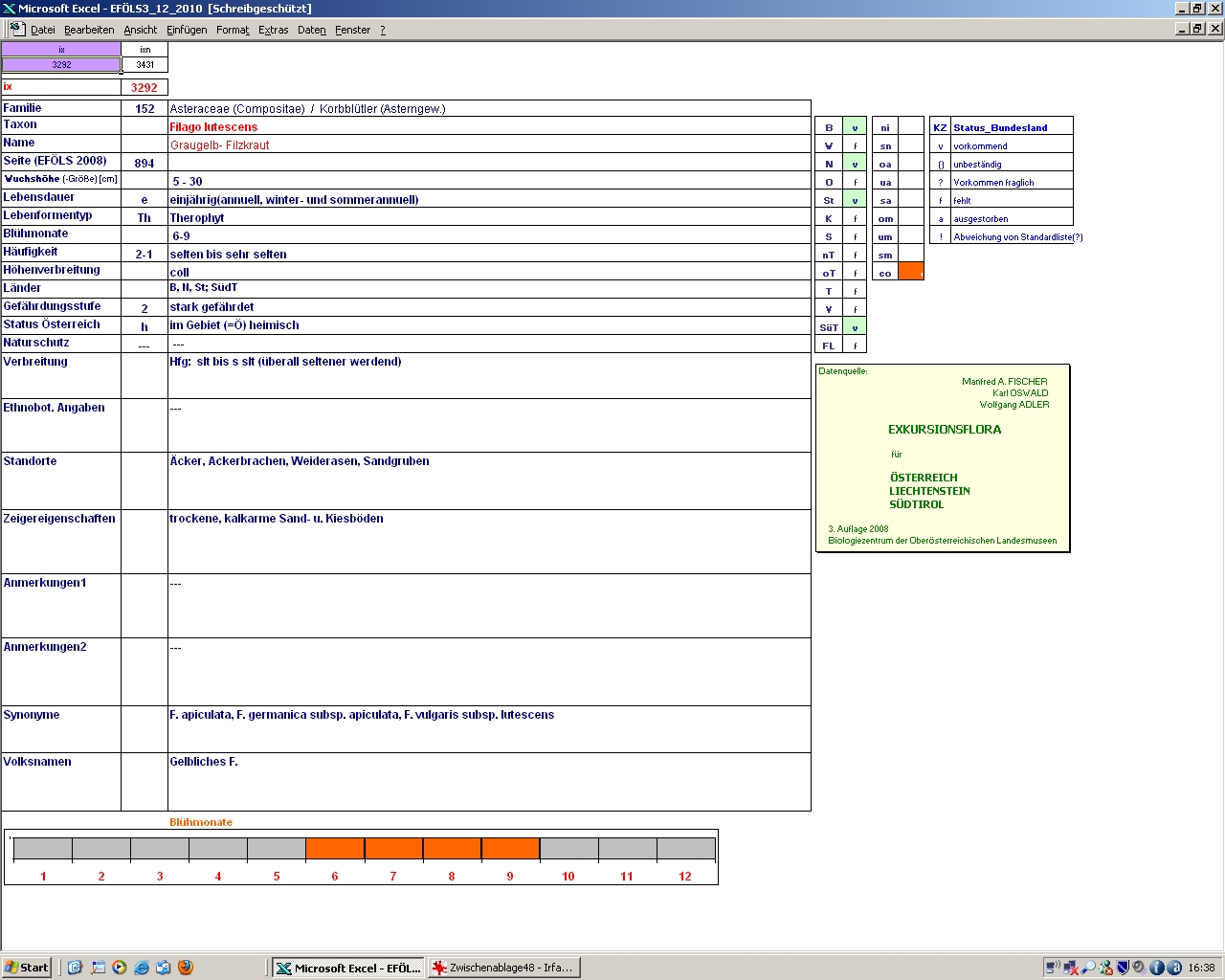Click the wireless network tray icon

point(1054,968)
